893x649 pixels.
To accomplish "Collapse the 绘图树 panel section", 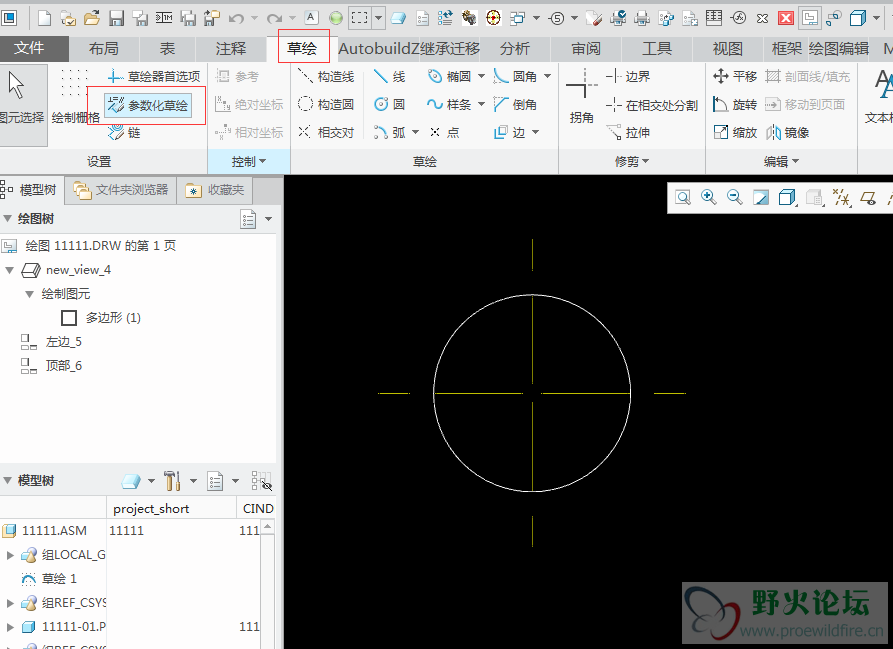I will [7, 219].
